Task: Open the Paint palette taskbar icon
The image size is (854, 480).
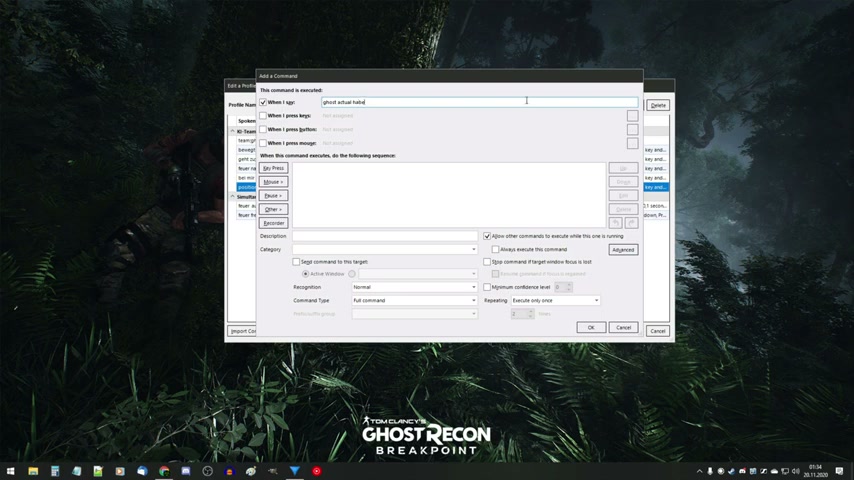Action: (251, 471)
